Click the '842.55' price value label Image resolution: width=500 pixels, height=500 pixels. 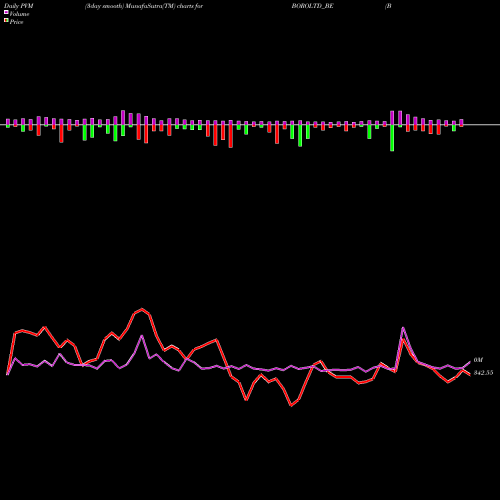tap(483, 373)
